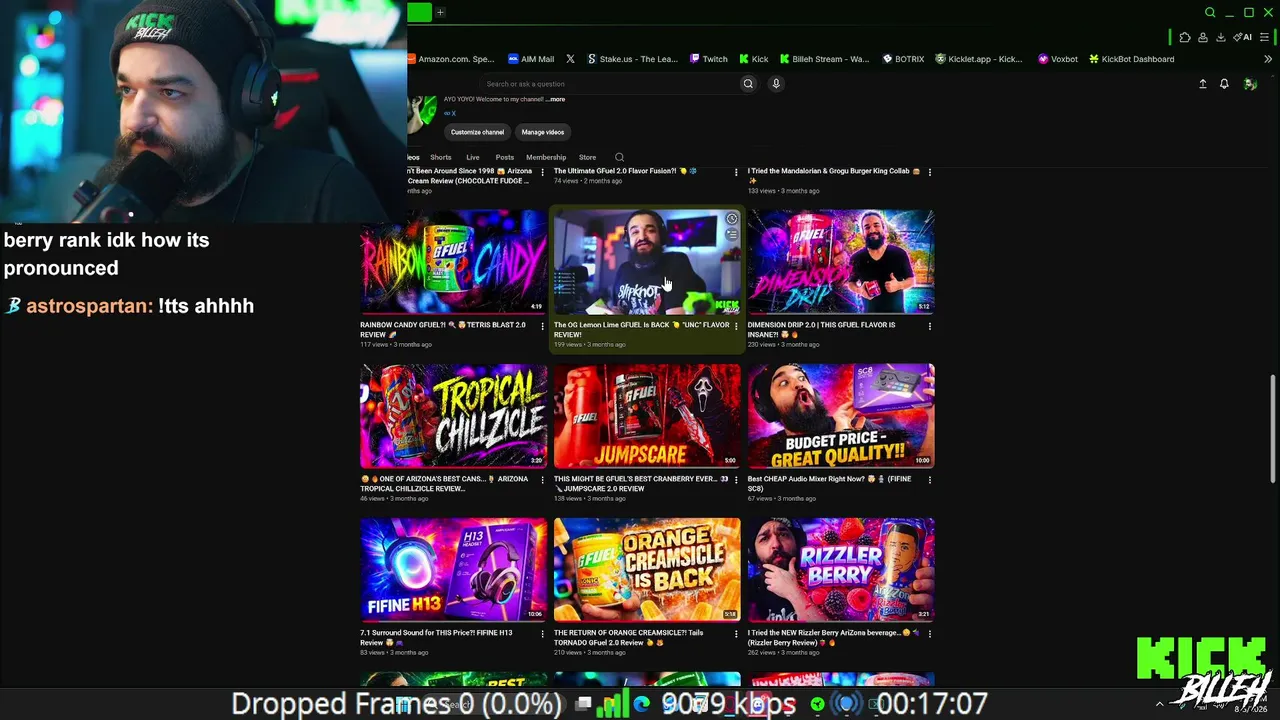
Task: Open the FIFINE H13 headset video thumbnail
Action: (454, 570)
